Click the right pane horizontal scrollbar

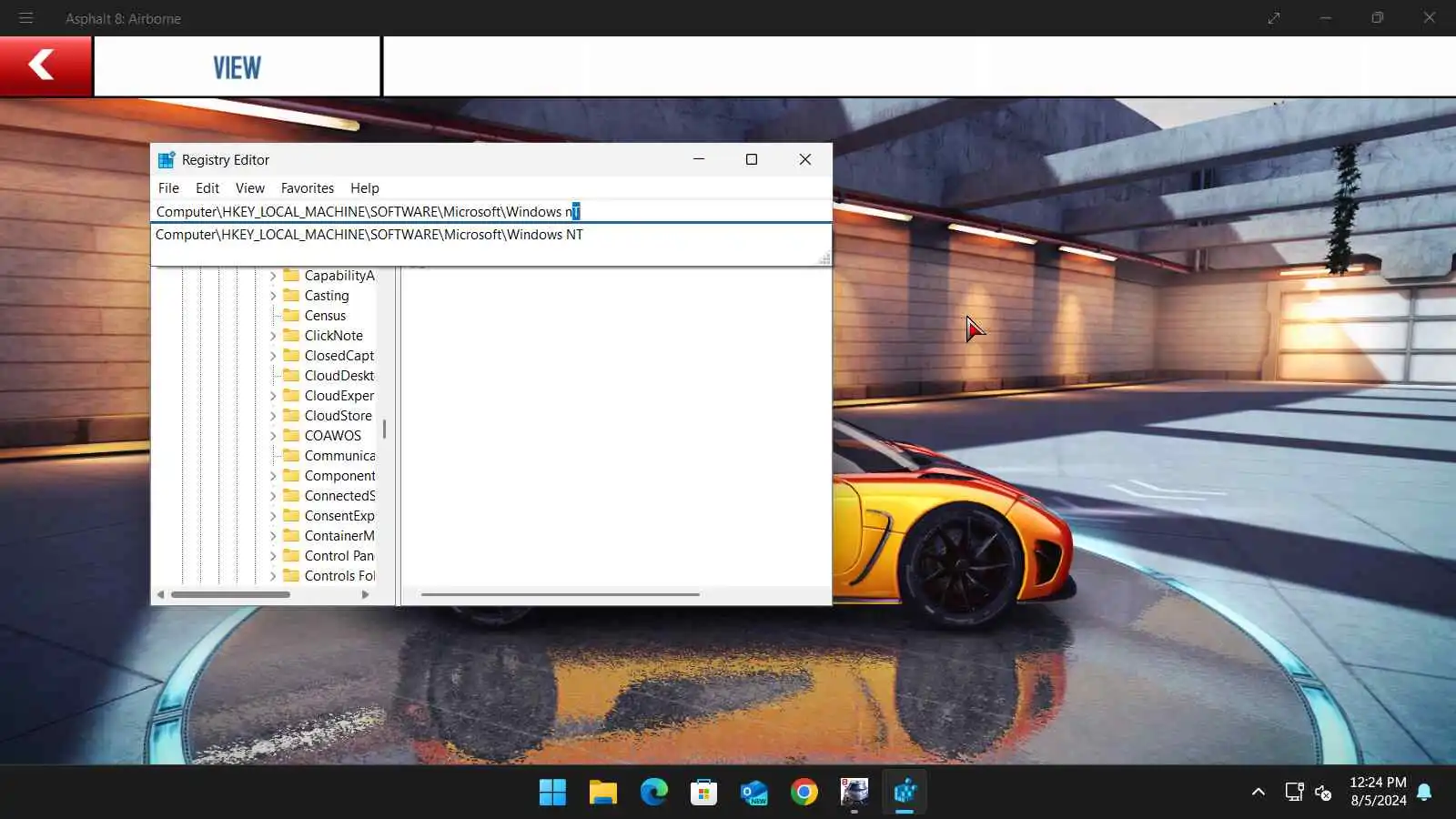561,595
